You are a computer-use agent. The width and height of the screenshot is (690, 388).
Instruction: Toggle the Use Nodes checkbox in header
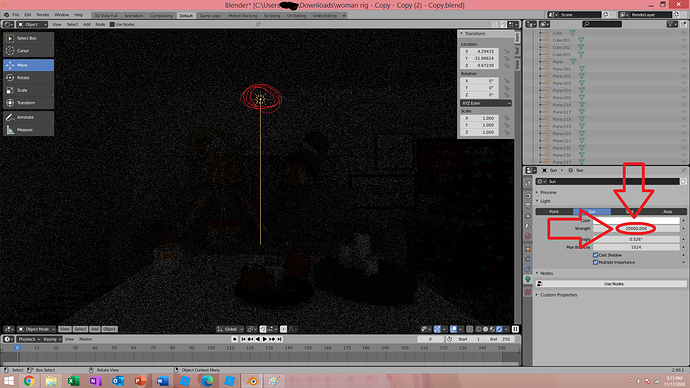click(112, 25)
